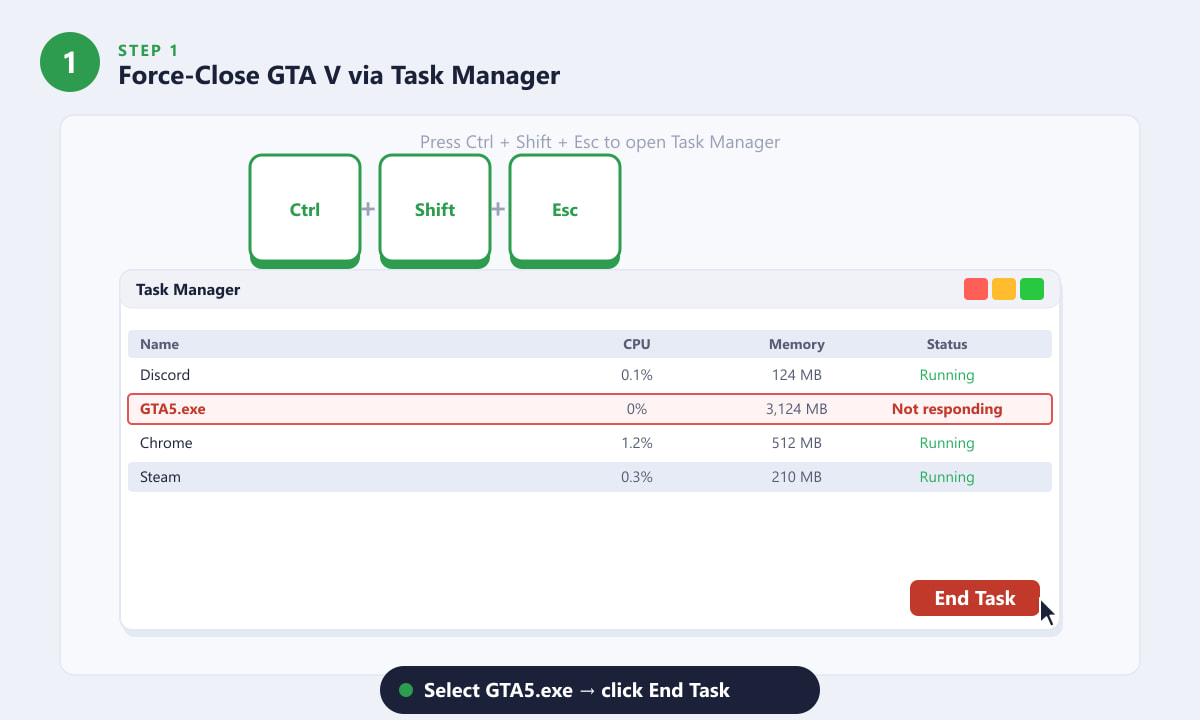Click Steam's 0.3% CPU value

coord(637,477)
